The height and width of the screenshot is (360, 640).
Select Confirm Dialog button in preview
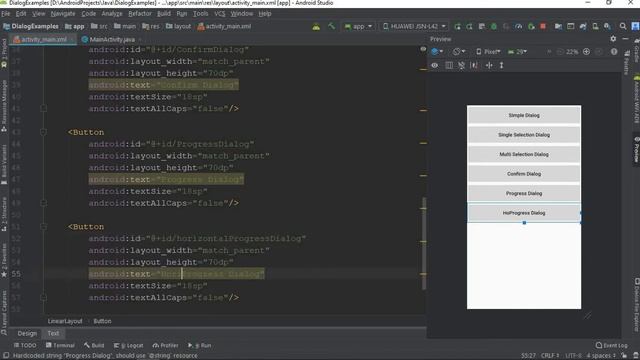(x=524, y=174)
